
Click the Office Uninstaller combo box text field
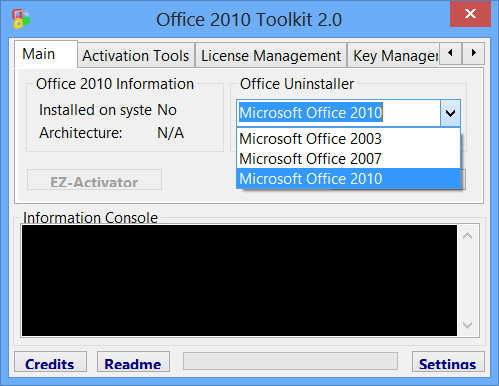(339, 113)
